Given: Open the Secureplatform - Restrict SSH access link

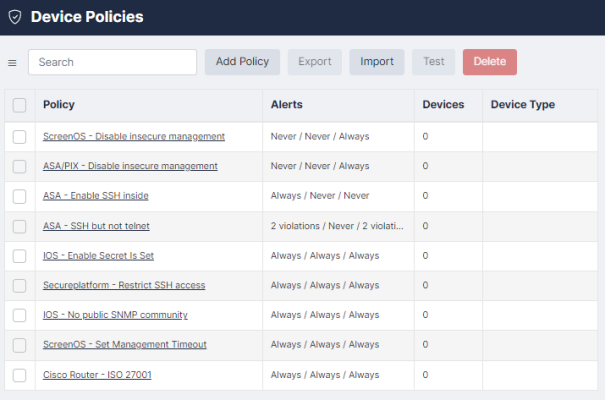Looking at the screenshot, I should click(x=124, y=285).
